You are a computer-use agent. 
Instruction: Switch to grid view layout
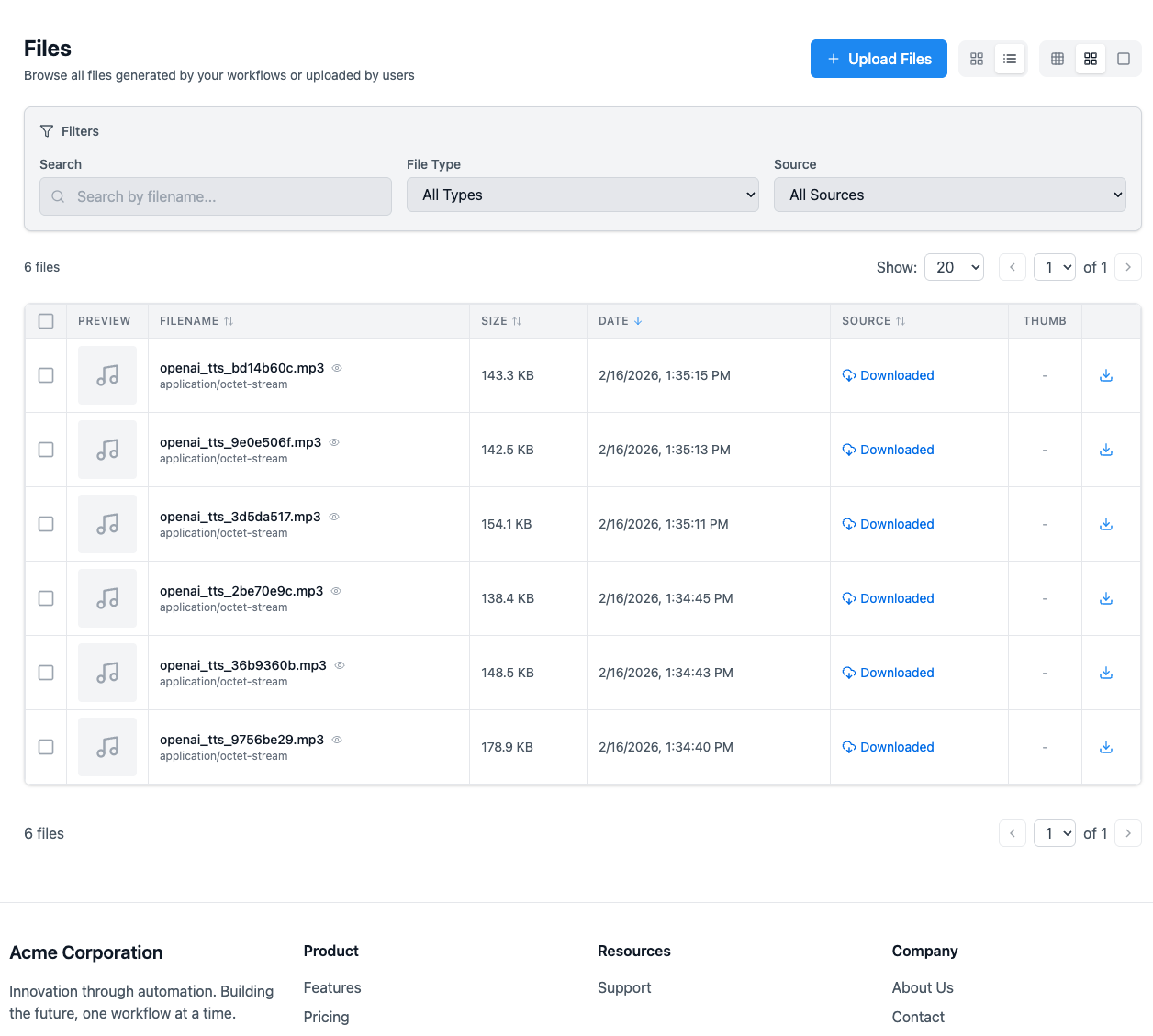click(x=977, y=59)
